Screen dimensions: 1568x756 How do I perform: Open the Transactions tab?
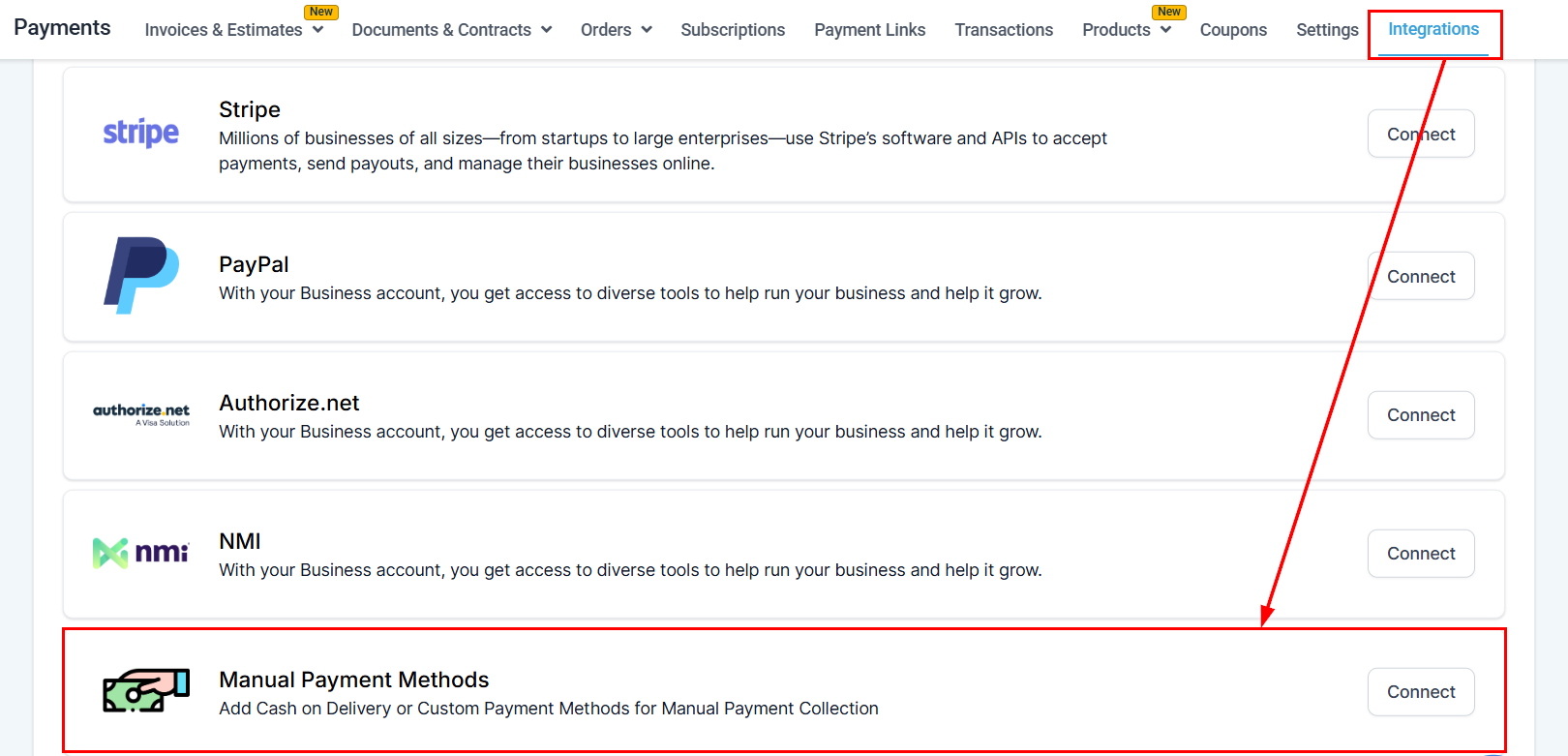1004,30
